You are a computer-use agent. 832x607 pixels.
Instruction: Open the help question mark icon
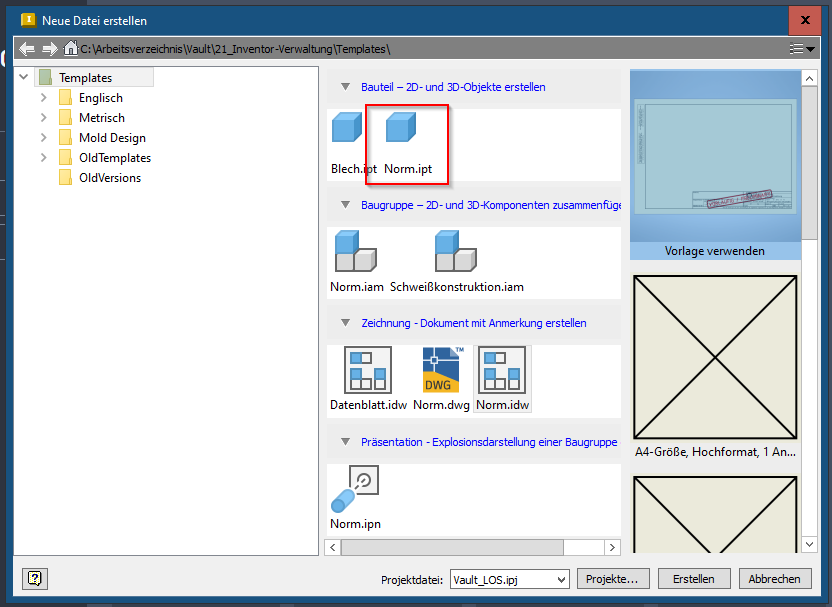click(x=35, y=578)
